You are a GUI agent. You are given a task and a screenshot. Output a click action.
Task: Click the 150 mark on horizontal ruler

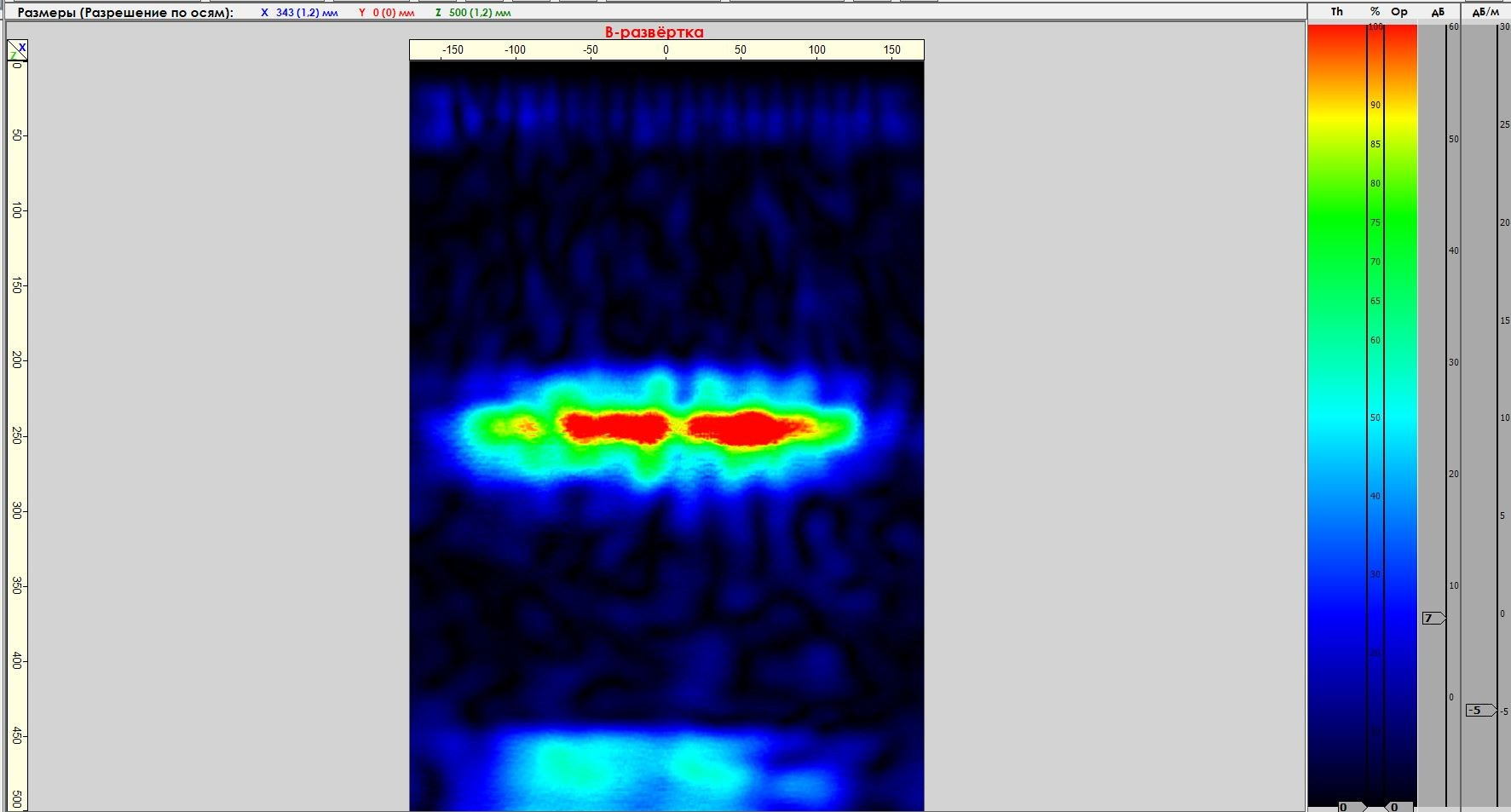click(x=892, y=49)
